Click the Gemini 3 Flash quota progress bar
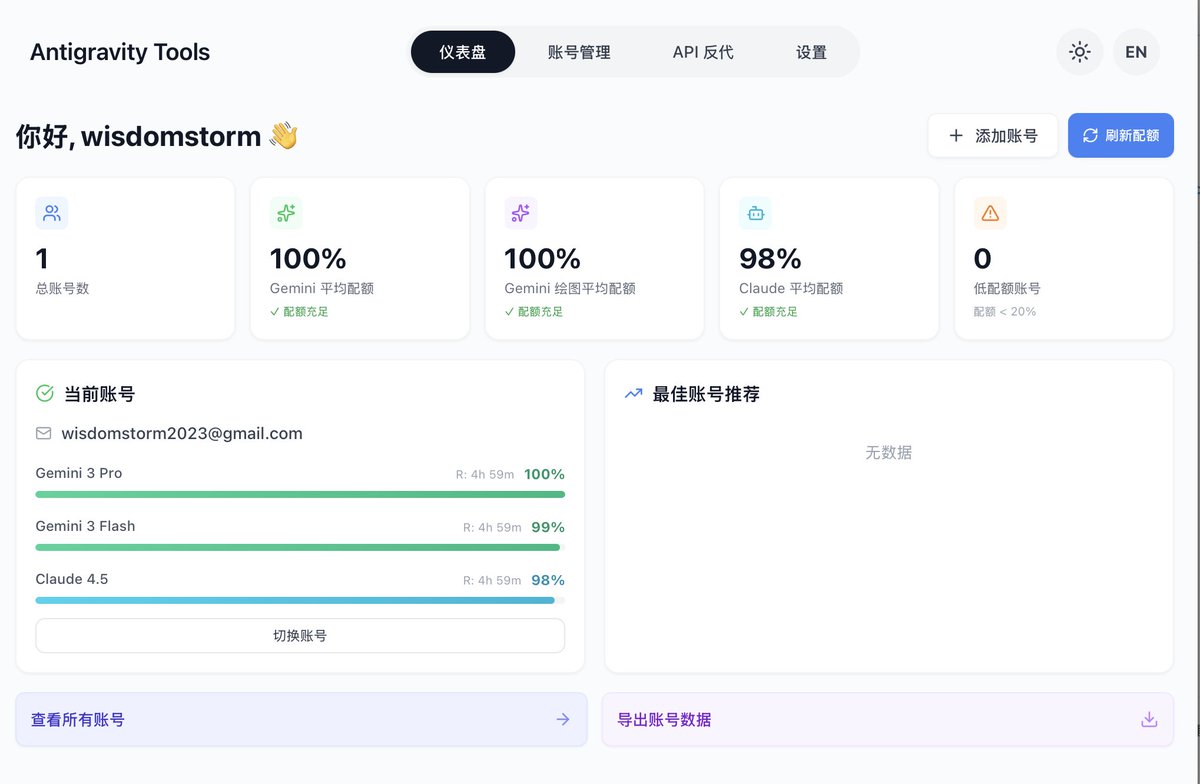 coord(300,547)
